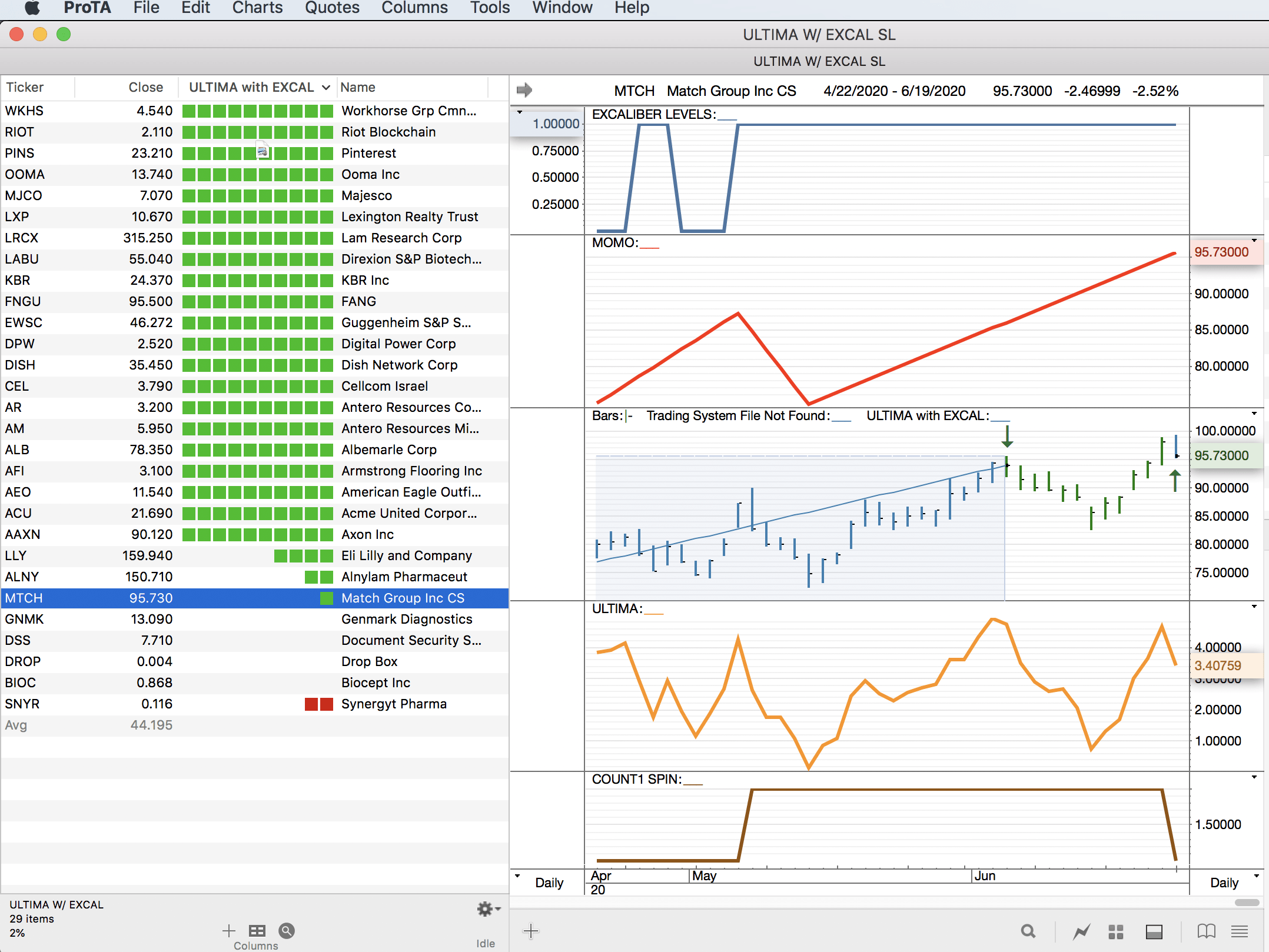Add item with watchlist plus icon

228,931
